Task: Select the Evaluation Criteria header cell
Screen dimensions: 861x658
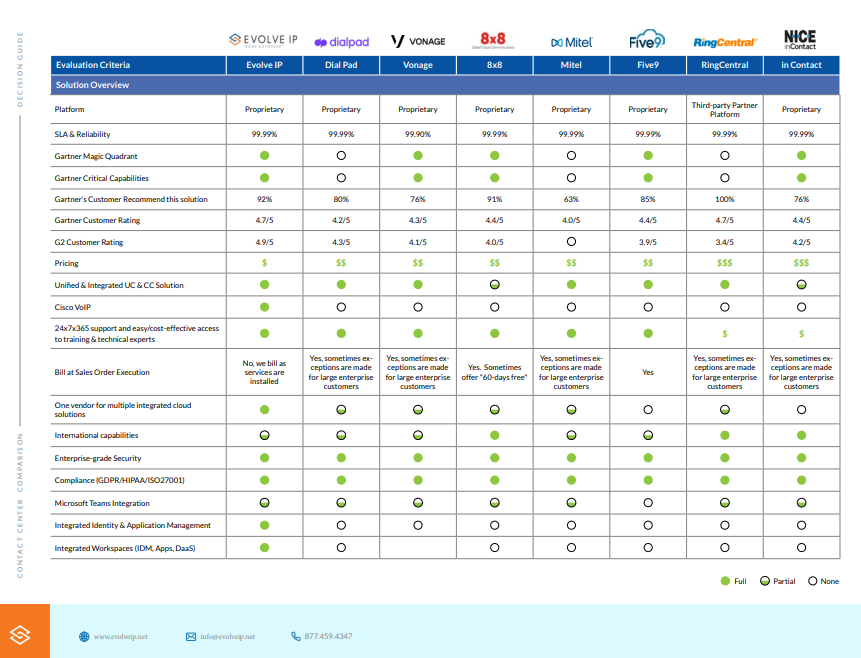Action: 138,65
